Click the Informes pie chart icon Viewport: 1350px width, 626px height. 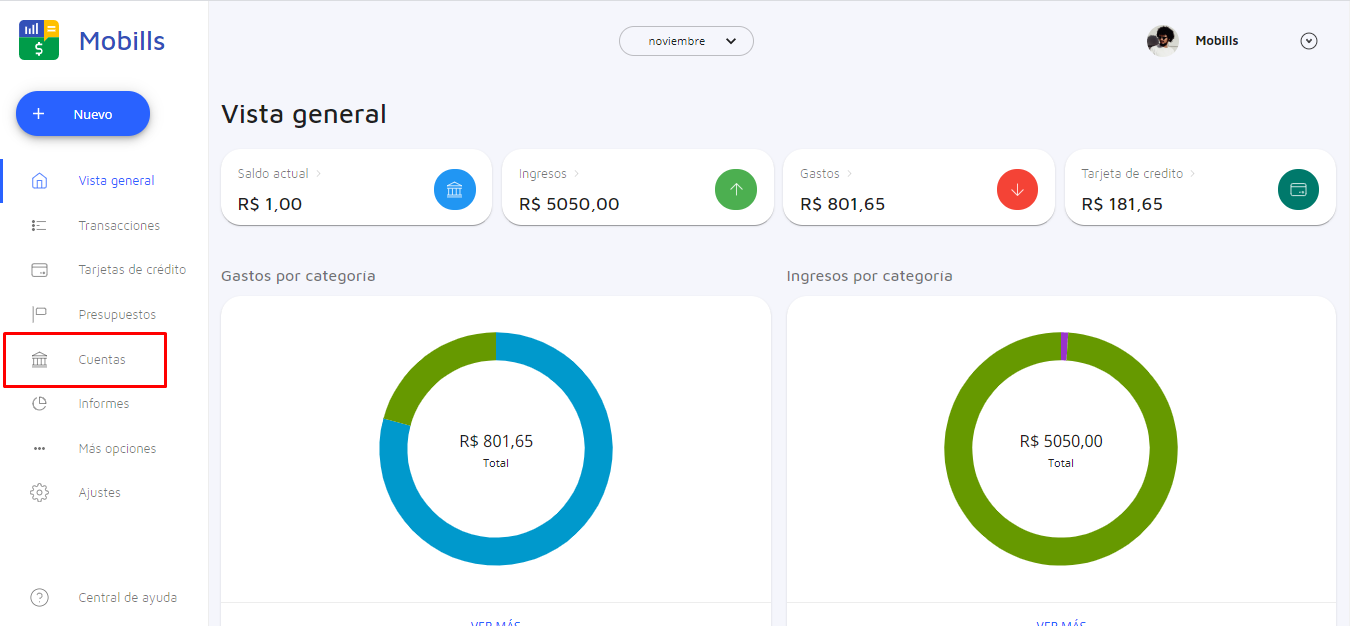(39, 404)
